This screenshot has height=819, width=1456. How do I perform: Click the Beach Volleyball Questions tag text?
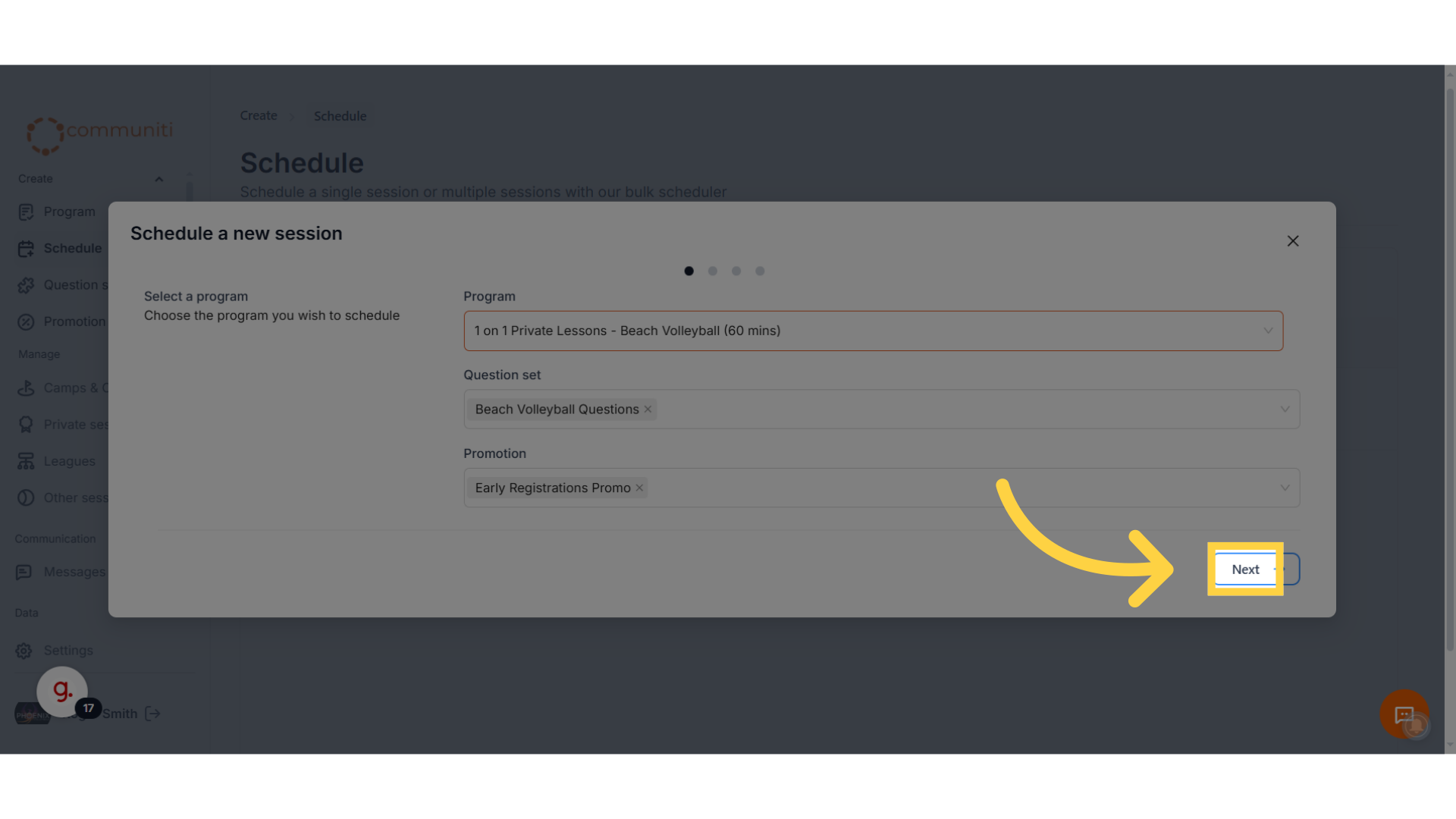point(557,409)
